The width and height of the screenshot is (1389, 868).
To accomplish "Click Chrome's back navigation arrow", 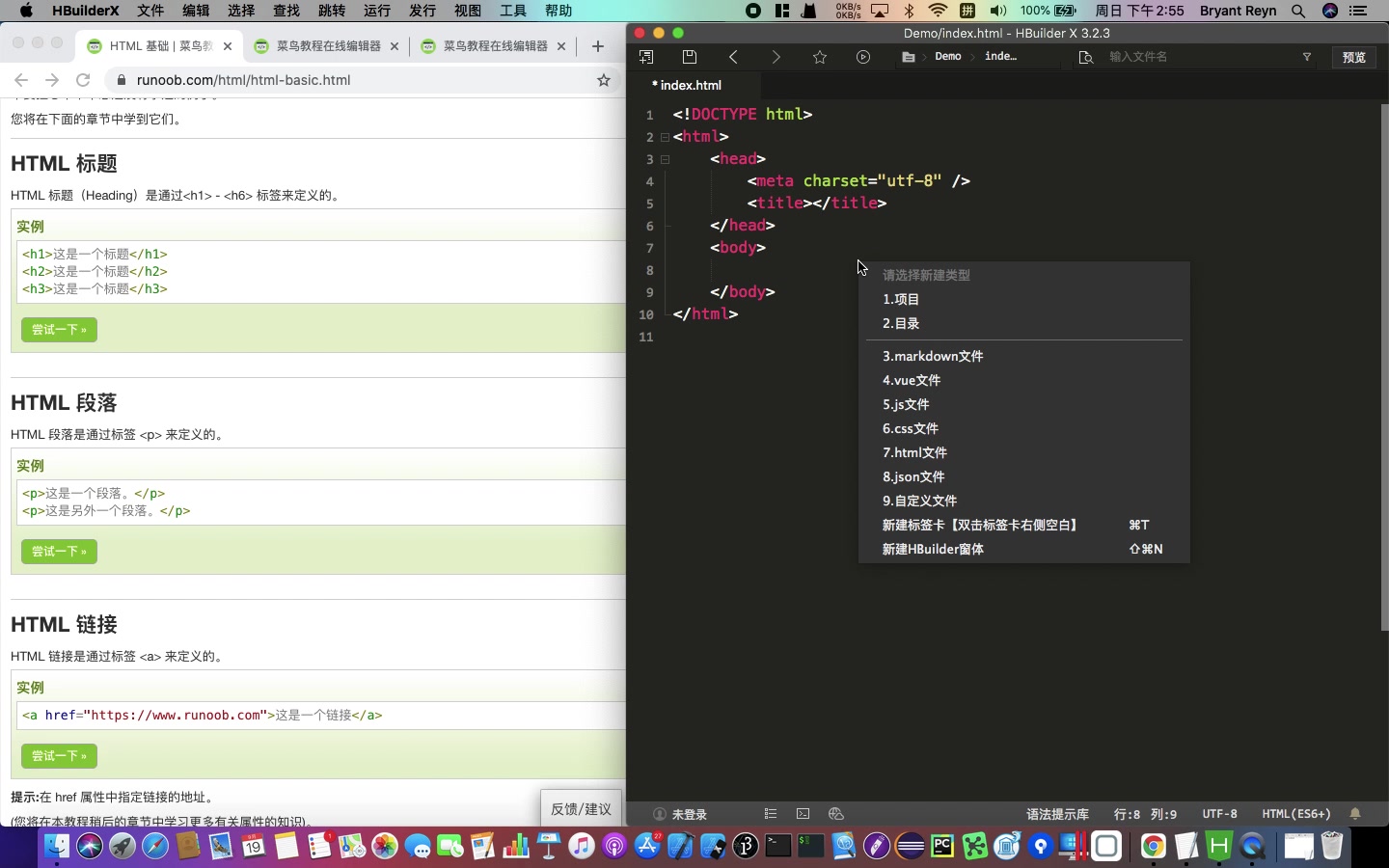I will [21, 80].
